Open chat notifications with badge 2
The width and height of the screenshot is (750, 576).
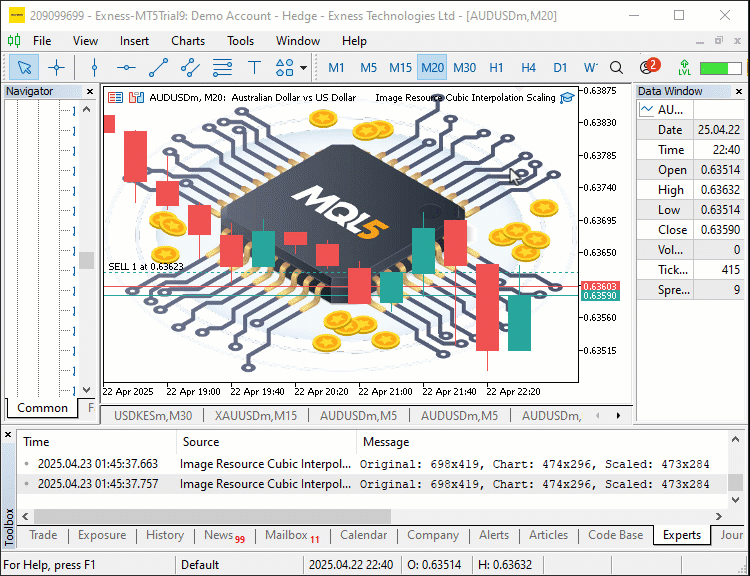tap(649, 66)
